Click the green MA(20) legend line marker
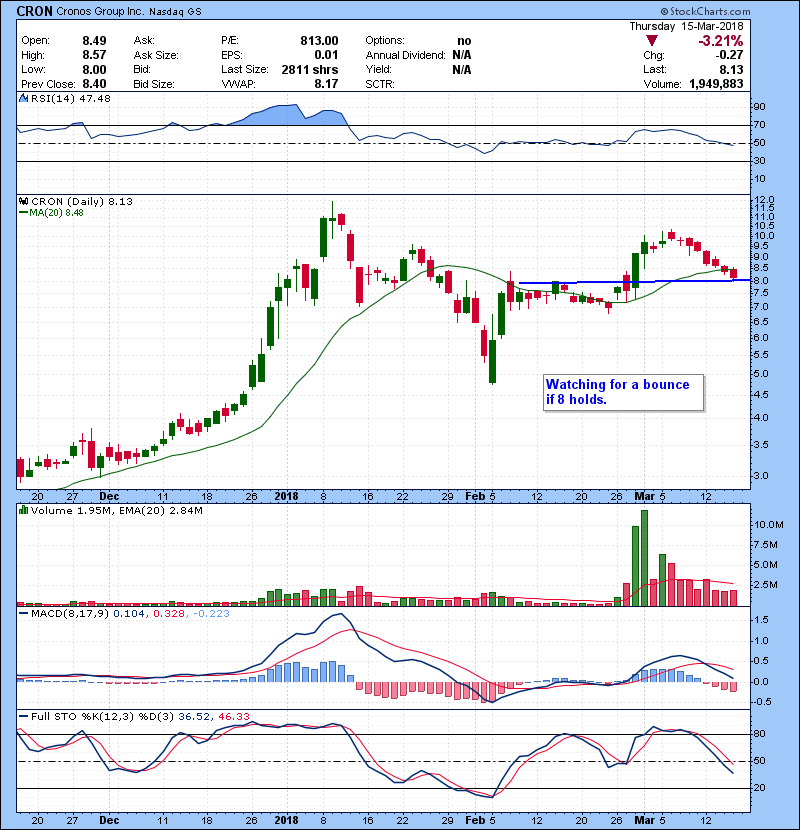Viewport: 800px width, 830px height. (x=23, y=213)
